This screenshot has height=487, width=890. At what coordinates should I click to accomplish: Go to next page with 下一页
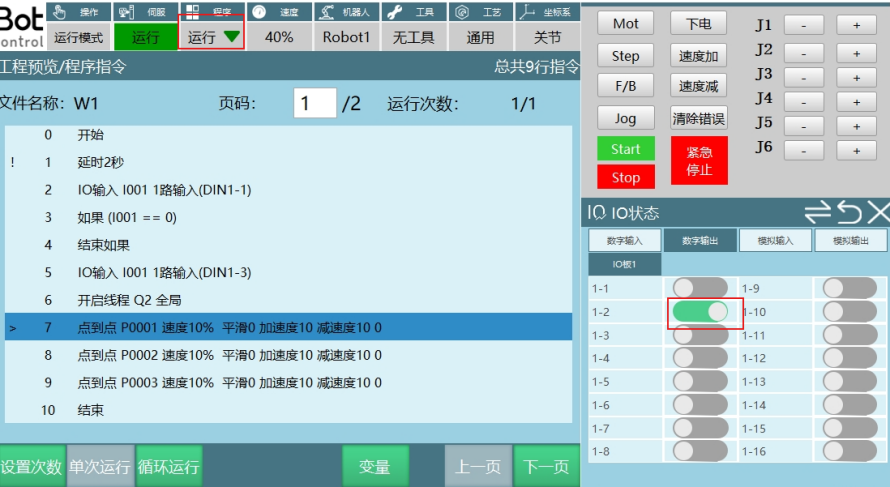[x=546, y=467]
